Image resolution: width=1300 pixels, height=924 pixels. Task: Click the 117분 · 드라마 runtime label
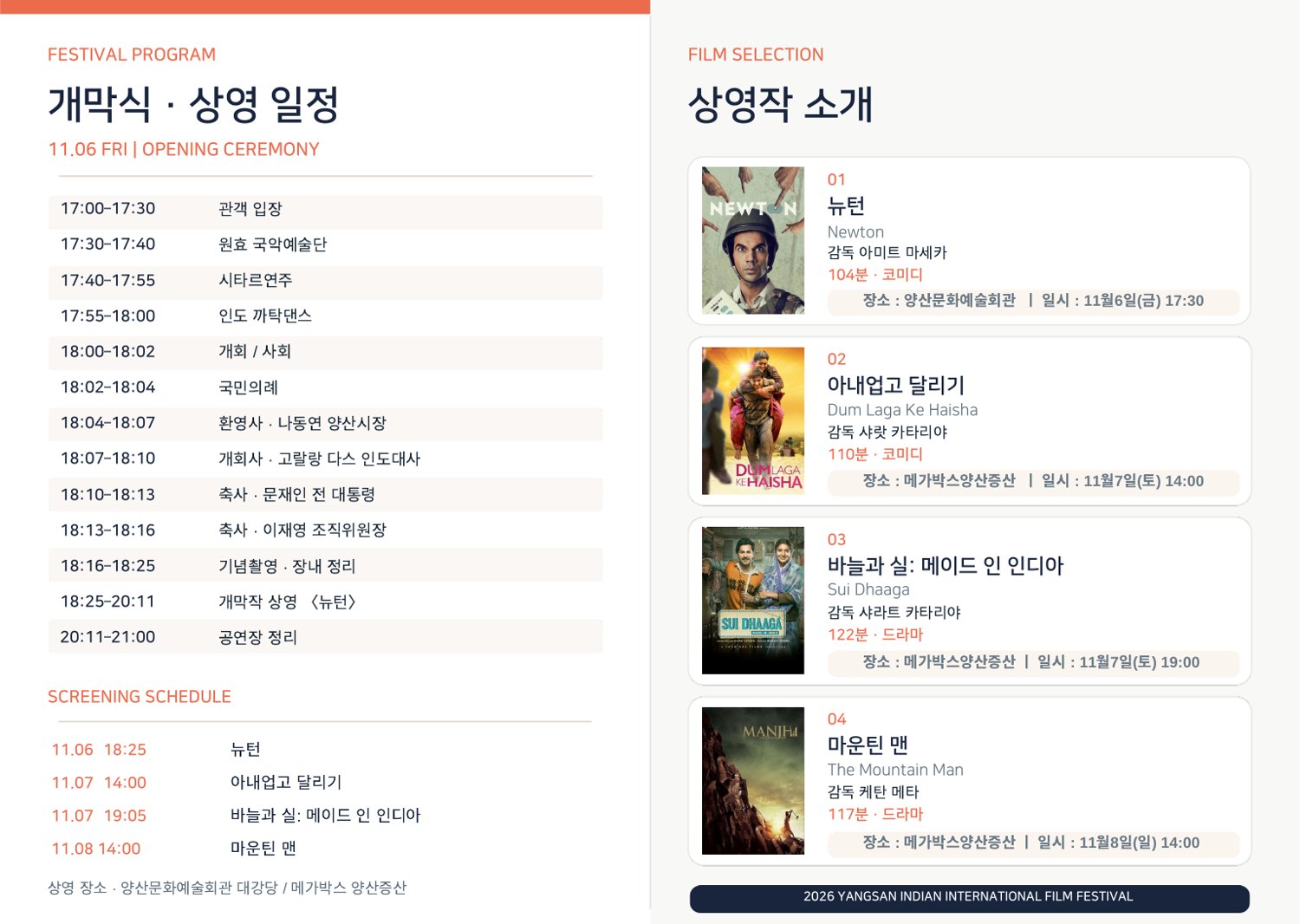point(874,814)
